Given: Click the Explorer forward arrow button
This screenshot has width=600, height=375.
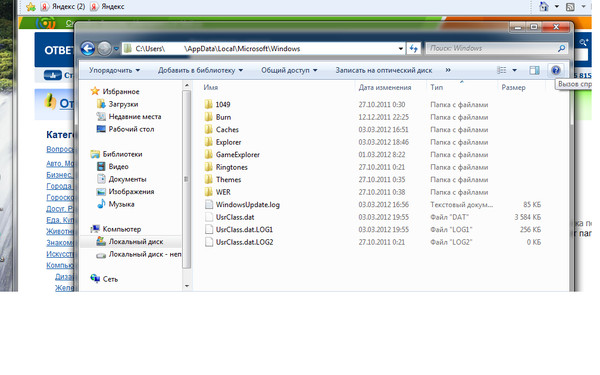Looking at the screenshot, I should coord(104,49).
